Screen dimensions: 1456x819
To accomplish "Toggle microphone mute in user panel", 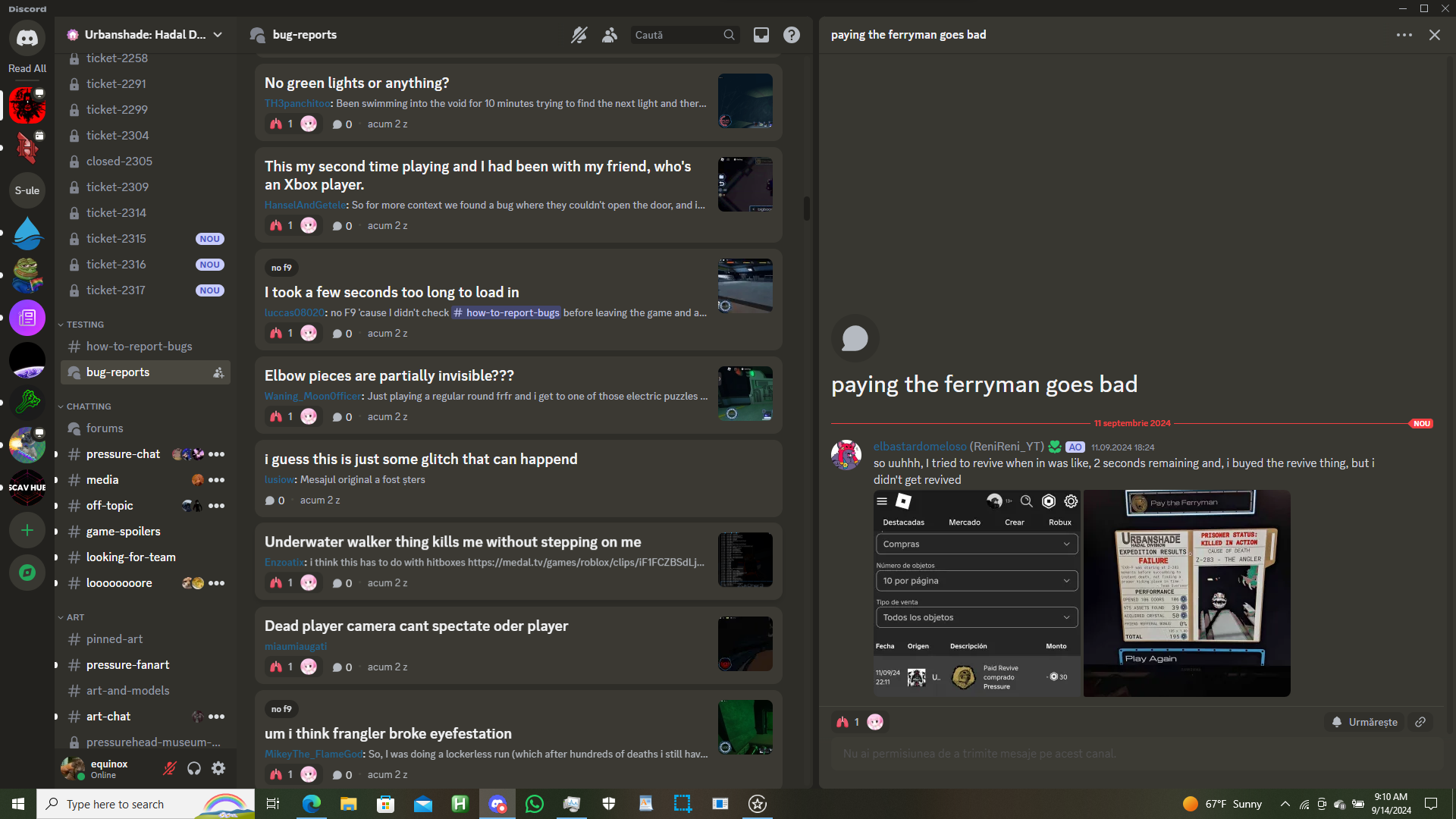I will click(170, 768).
